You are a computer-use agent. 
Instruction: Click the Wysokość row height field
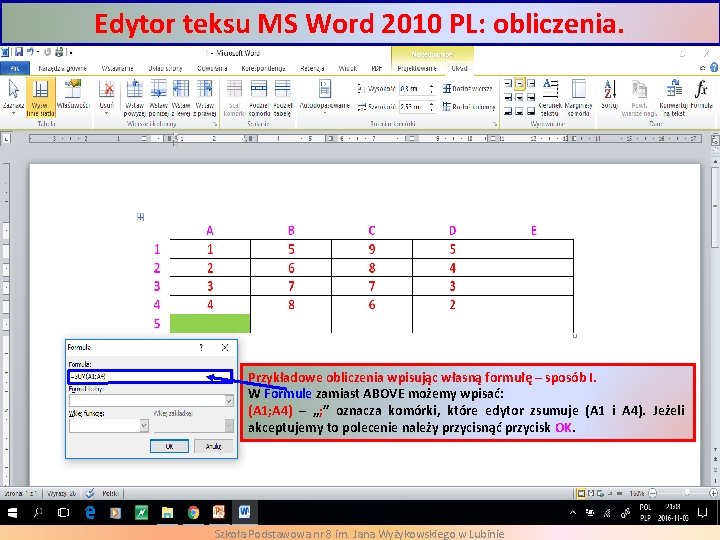pos(413,88)
